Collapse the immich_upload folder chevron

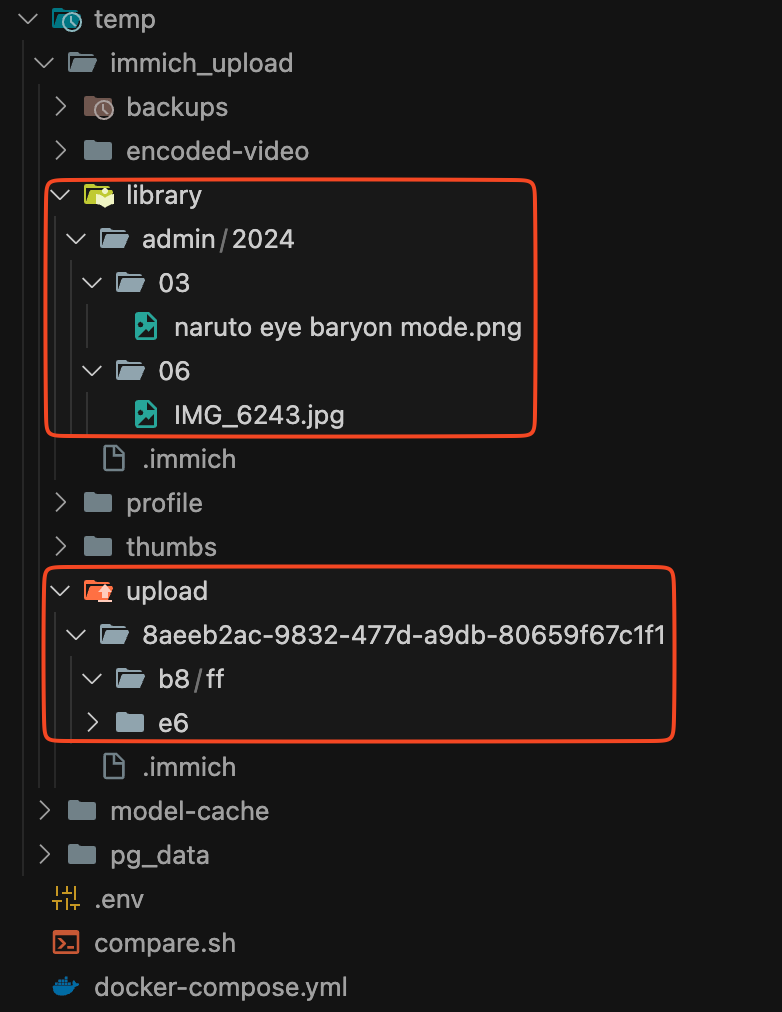click(x=44, y=63)
